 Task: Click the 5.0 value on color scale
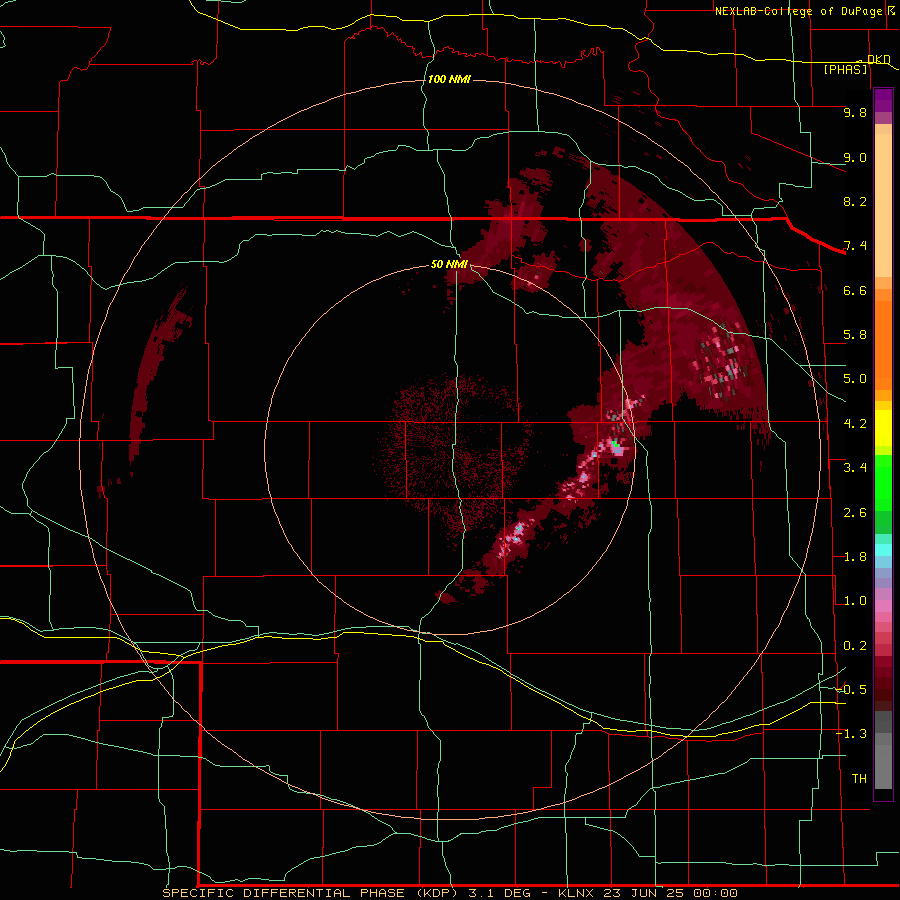pyautogui.click(x=855, y=379)
